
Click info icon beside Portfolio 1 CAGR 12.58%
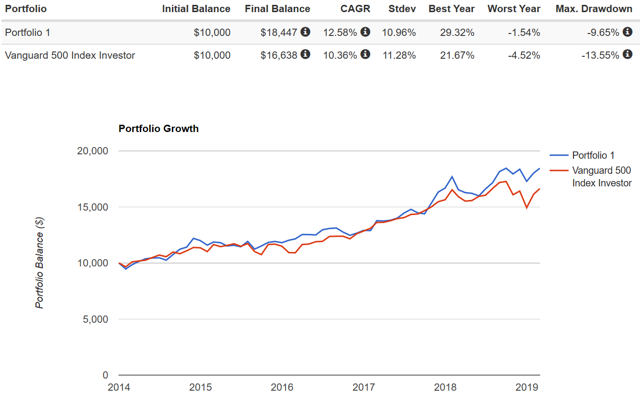[x=365, y=31]
